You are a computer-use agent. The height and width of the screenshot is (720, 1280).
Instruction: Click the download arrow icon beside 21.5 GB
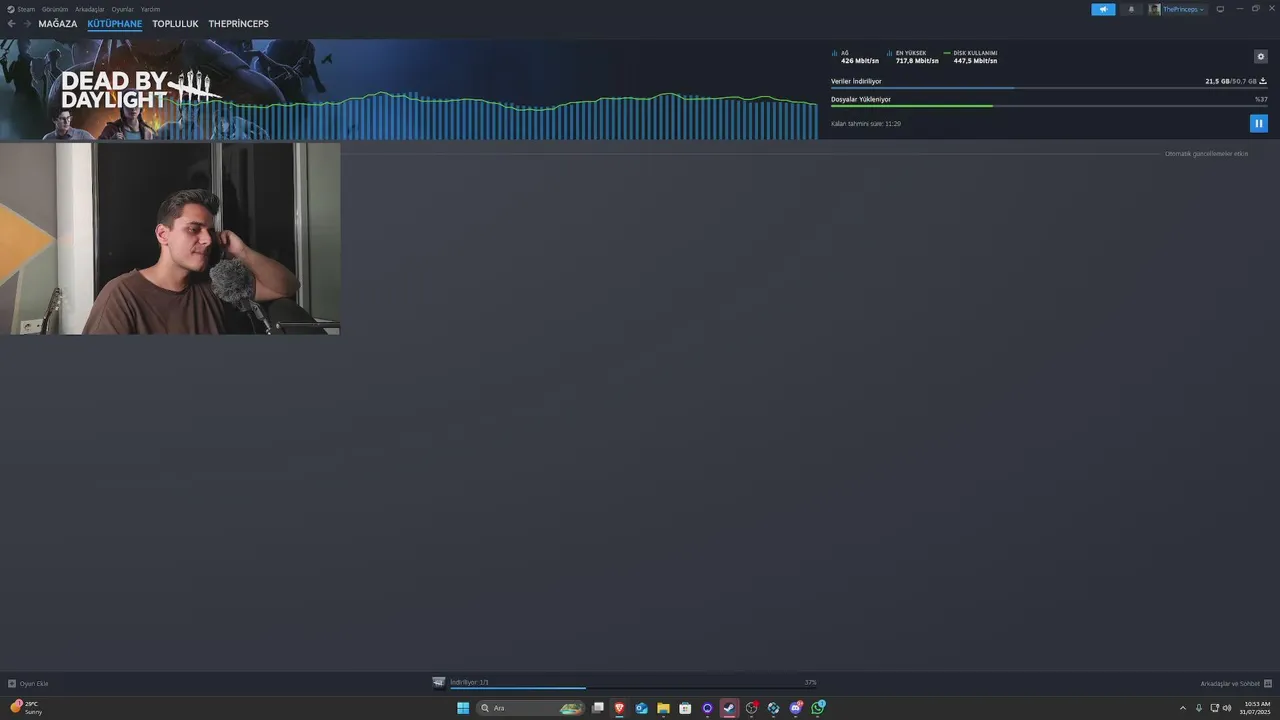(1263, 81)
